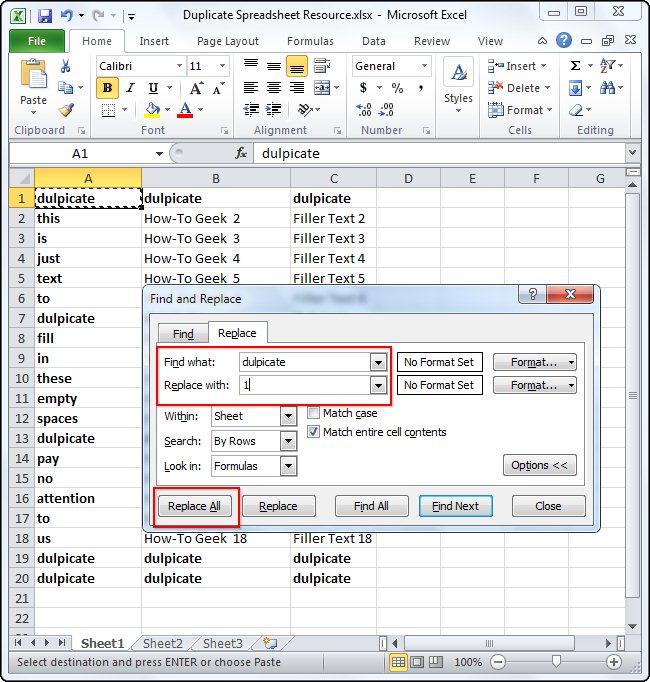Click the Fill Color paint bucket

coord(152,110)
